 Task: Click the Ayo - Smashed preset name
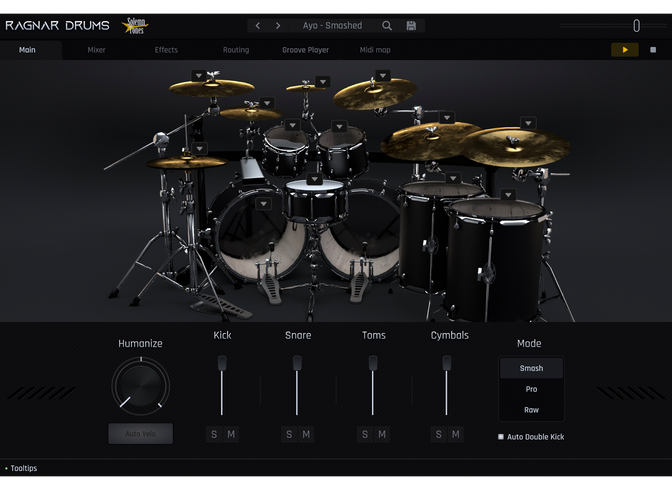pyautogui.click(x=332, y=26)
